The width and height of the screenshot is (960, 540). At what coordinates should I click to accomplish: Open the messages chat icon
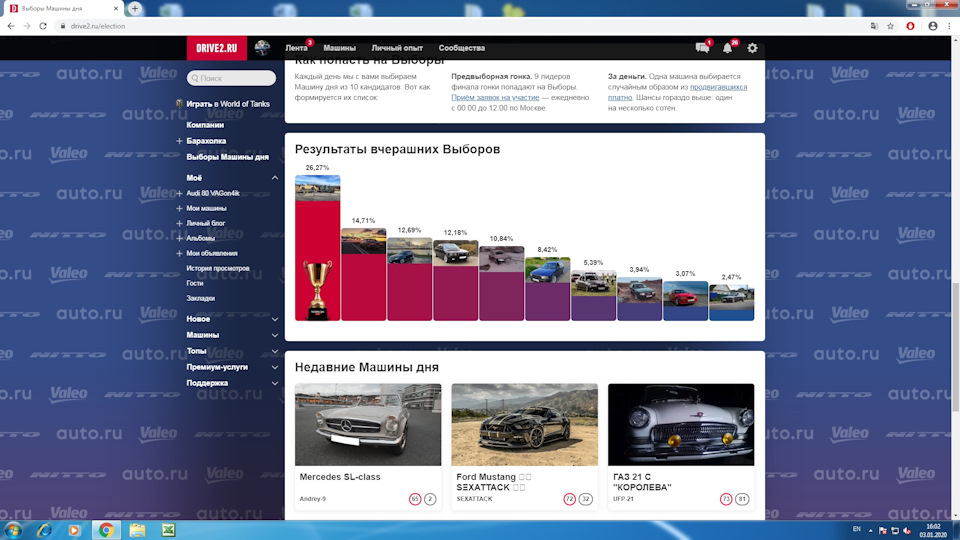[x=702, y=48]
